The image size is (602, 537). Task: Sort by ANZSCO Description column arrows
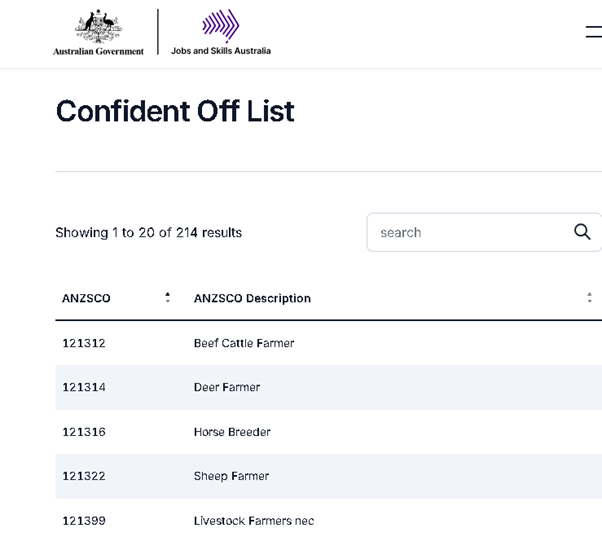pos(589,297)
